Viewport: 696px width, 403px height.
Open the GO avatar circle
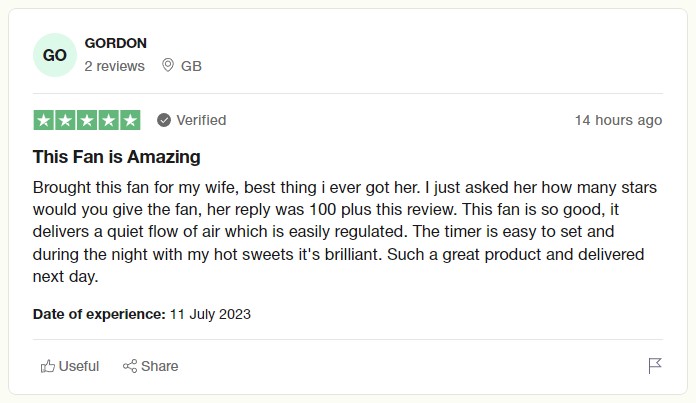pos(55,55)
